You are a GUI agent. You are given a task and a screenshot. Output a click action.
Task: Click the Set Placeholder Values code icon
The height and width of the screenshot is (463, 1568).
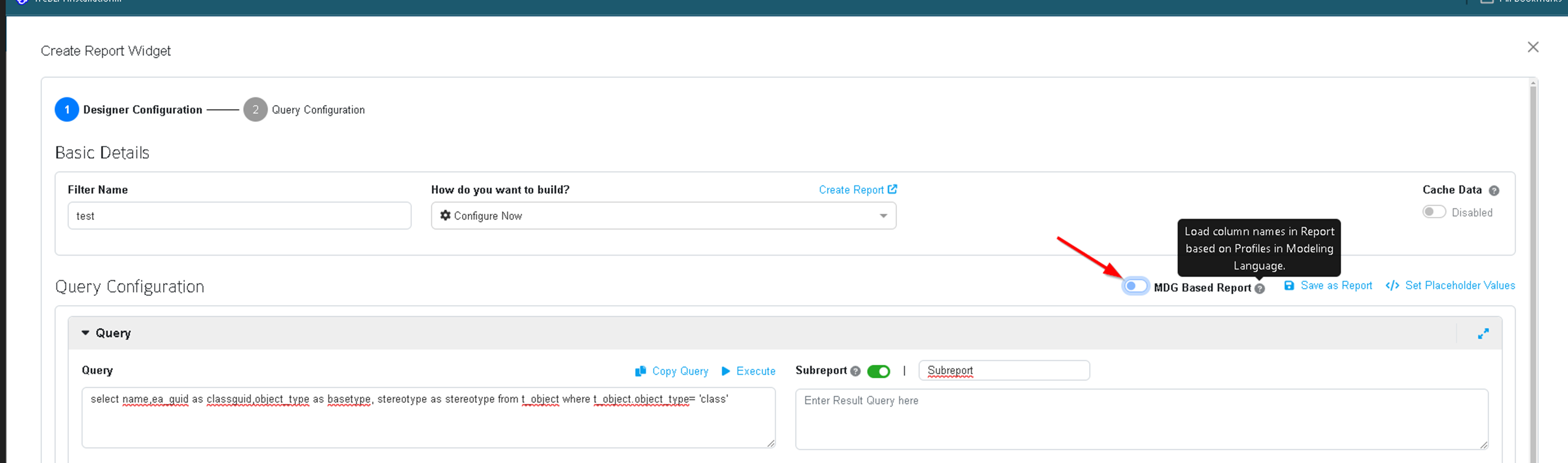[x=1392, y=285]
